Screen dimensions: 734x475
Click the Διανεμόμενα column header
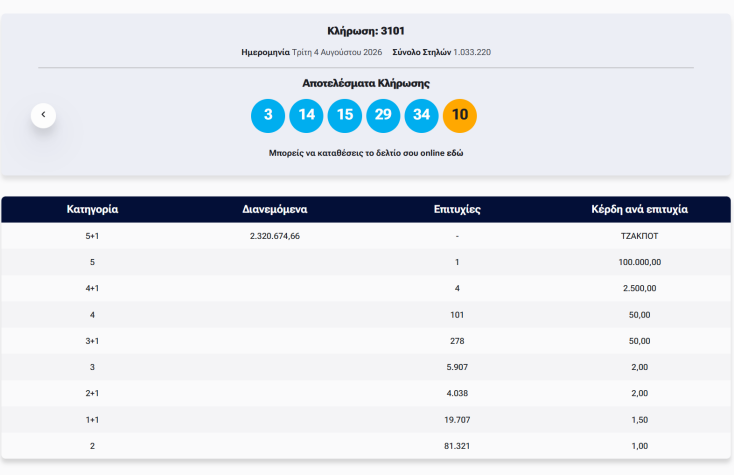click(275, 209)
